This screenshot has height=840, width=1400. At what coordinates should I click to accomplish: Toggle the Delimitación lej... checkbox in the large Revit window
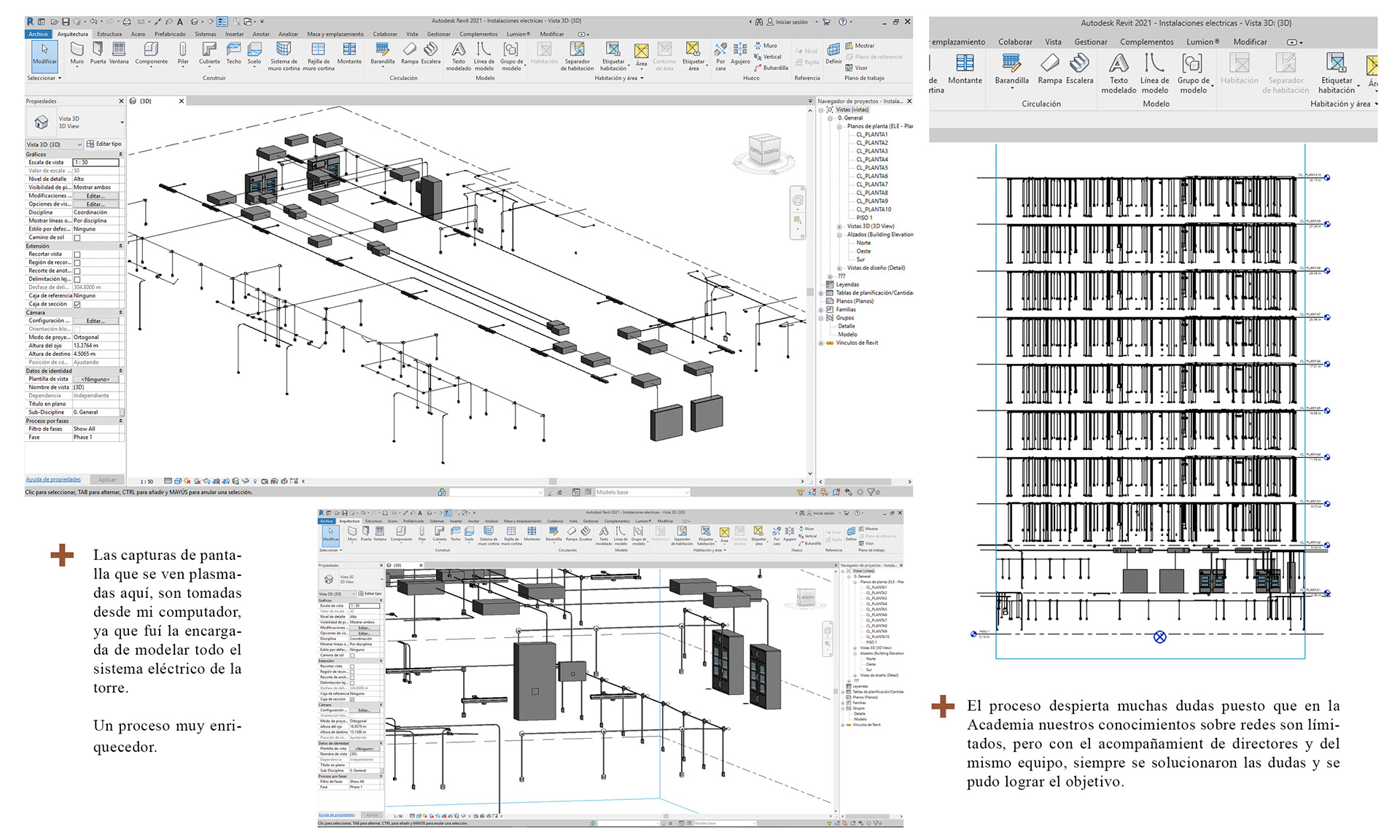pos(77,279)
